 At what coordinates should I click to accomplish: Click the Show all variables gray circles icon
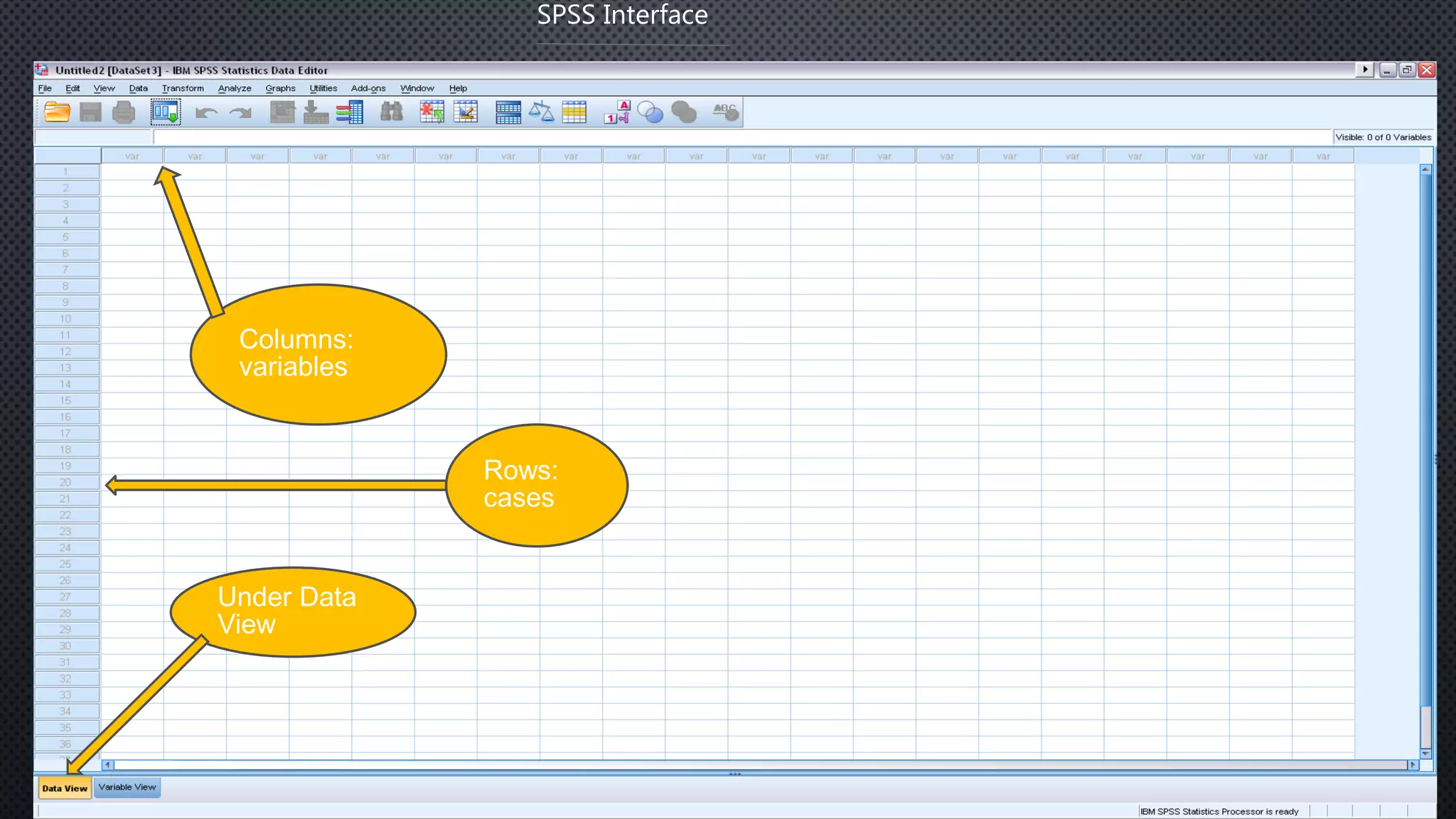(x=684, y=112)
